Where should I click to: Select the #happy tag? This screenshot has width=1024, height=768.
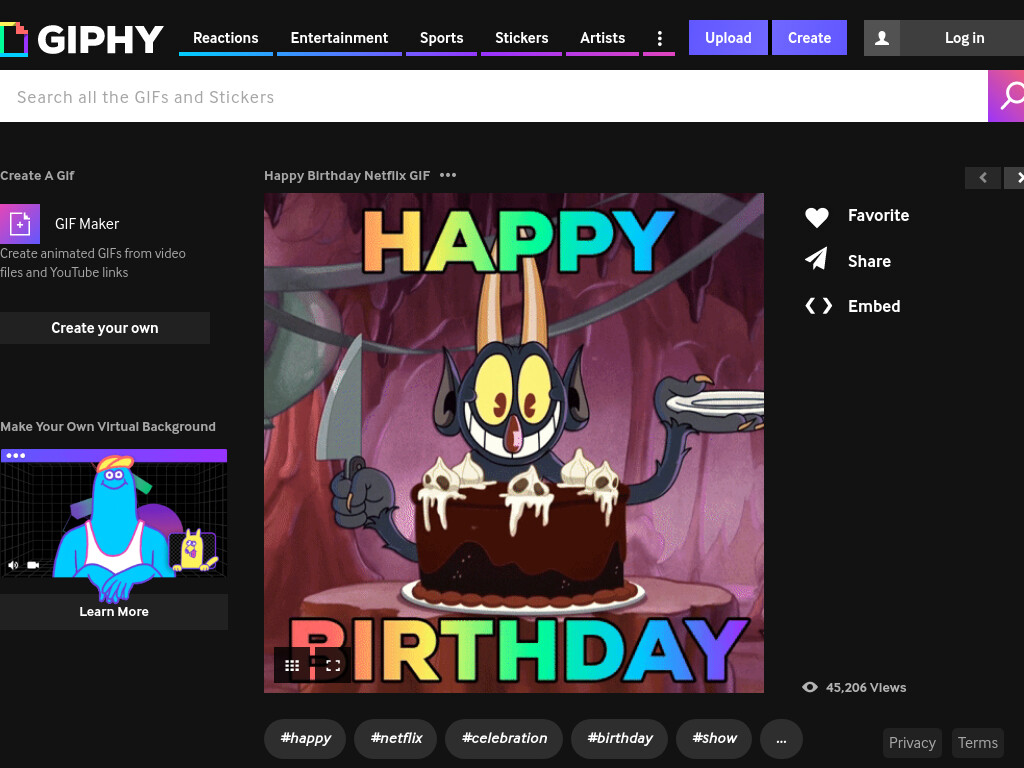pyautogui.click(x=305, y=739)
